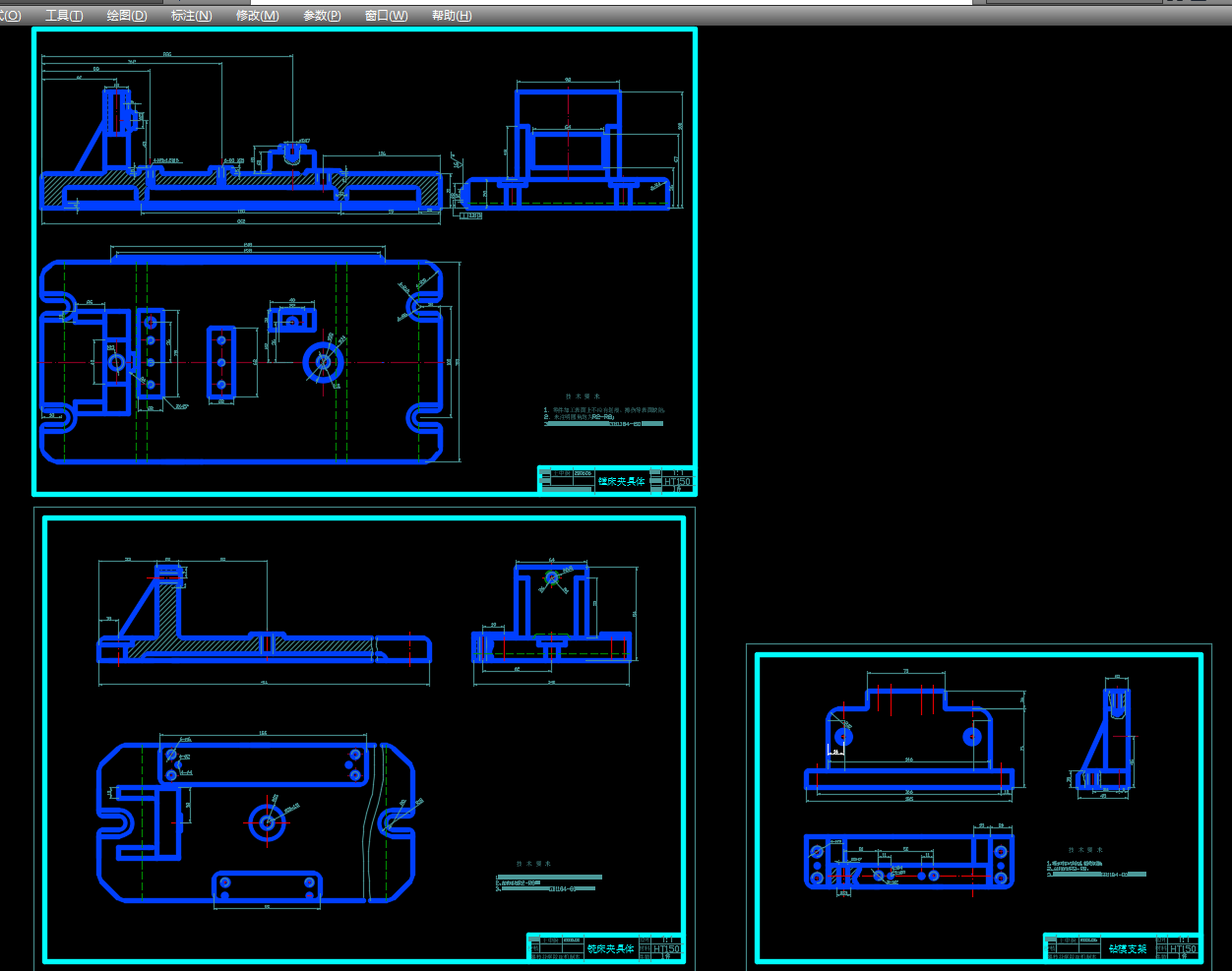Image resolution: width=1232 pixels, height=971 pixels.
Task: Pick center circle in 铣床夹具体 plan view
Action: pos(267,822)
